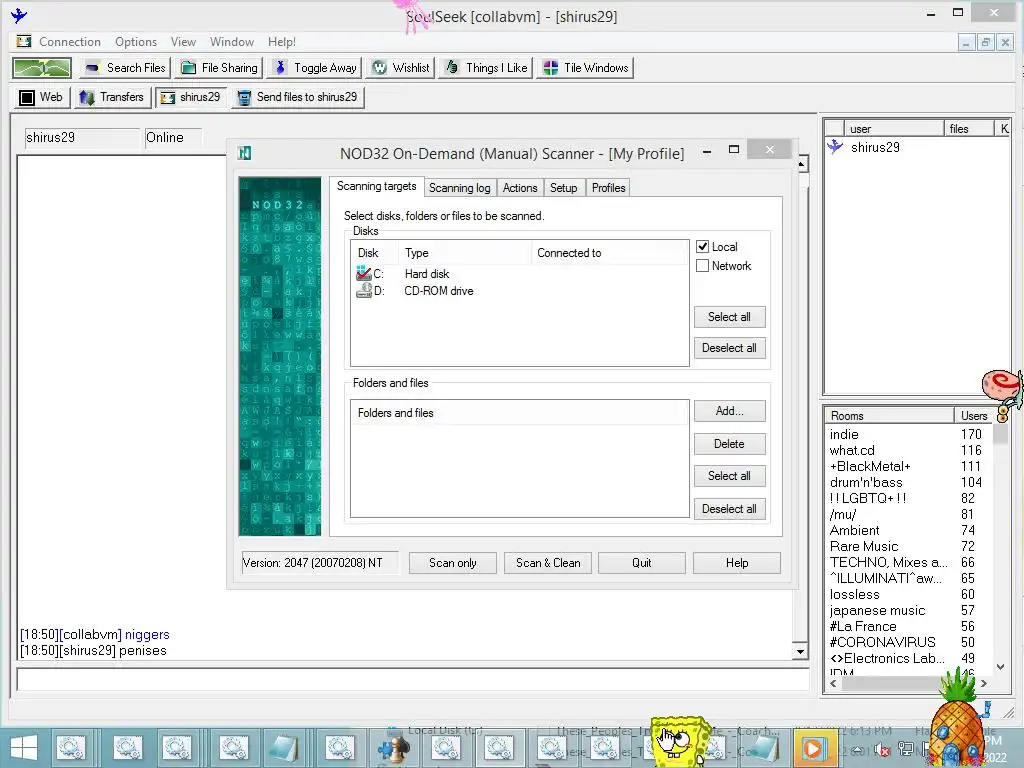The height and width of the screenshot is (768, 1024).
Task: Select the drum'n'bass room
Action: [866, 483]
